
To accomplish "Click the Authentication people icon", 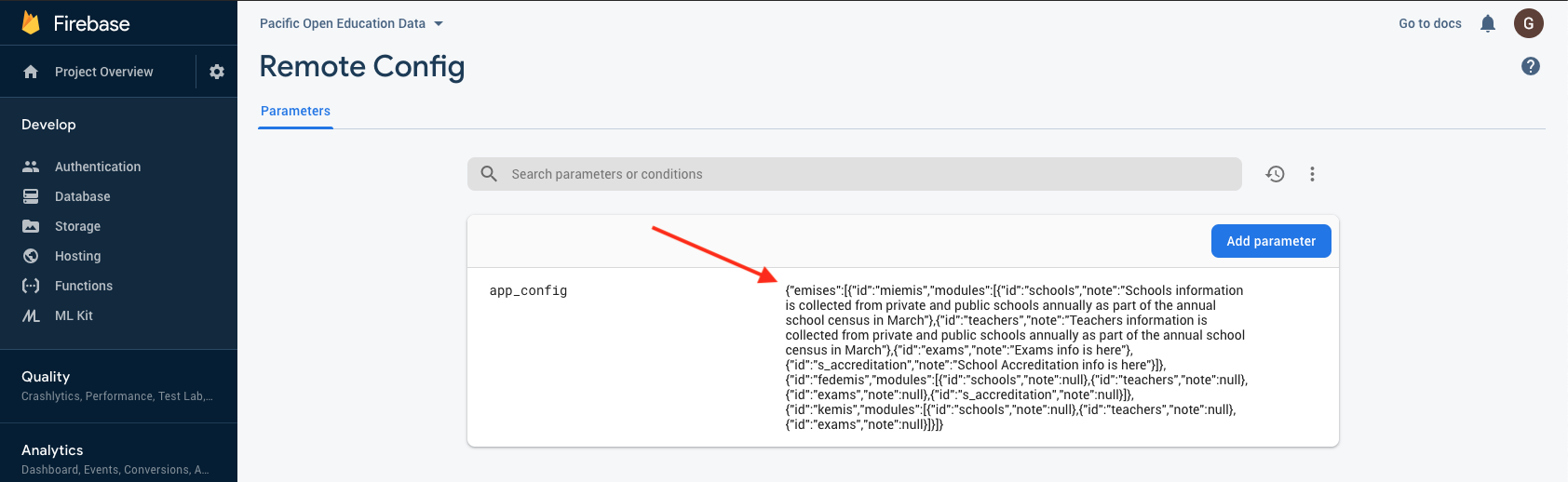I will [31, 167].
